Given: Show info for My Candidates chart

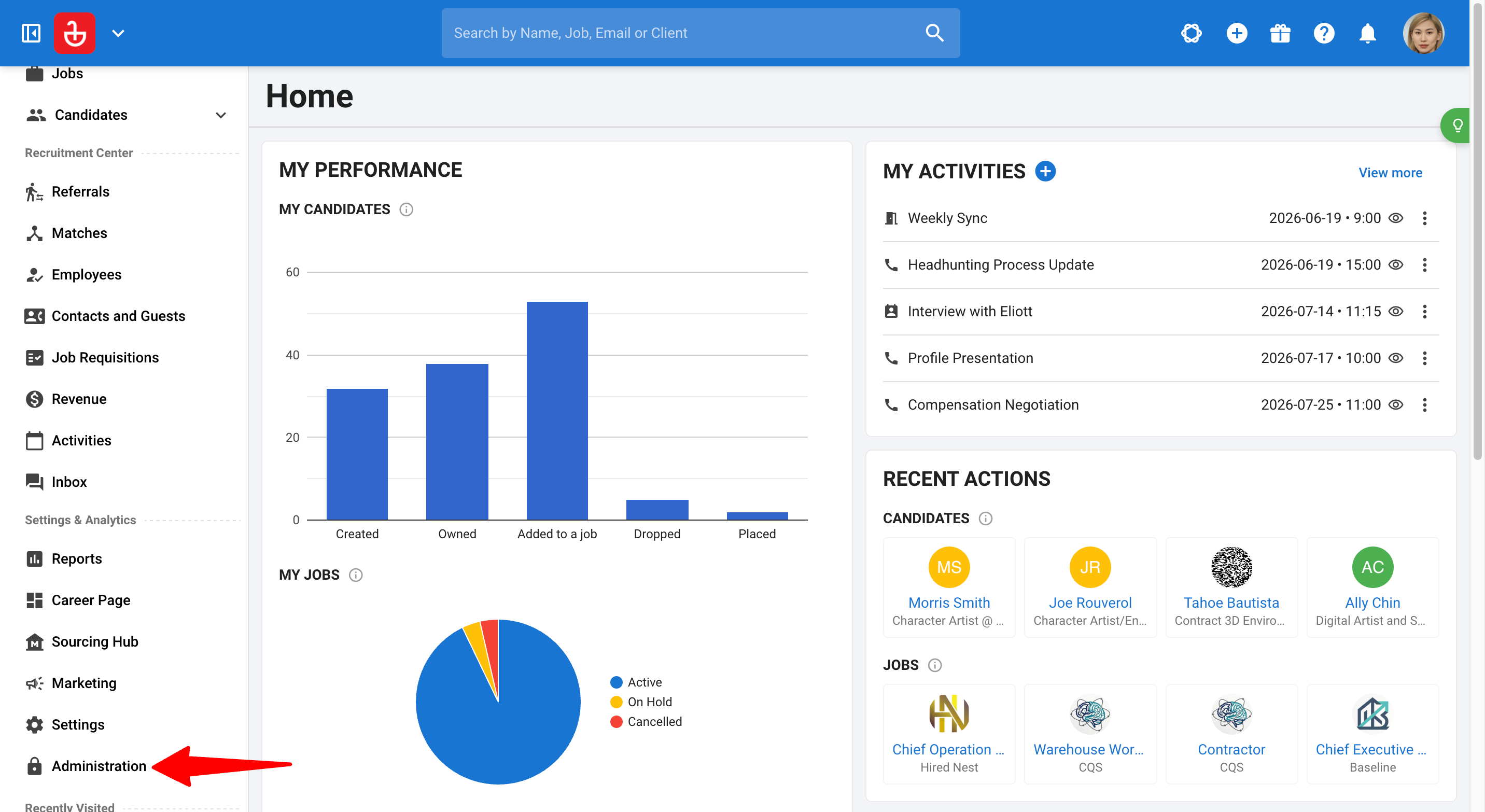Looking at the screenshot, I should coord(406,209).
